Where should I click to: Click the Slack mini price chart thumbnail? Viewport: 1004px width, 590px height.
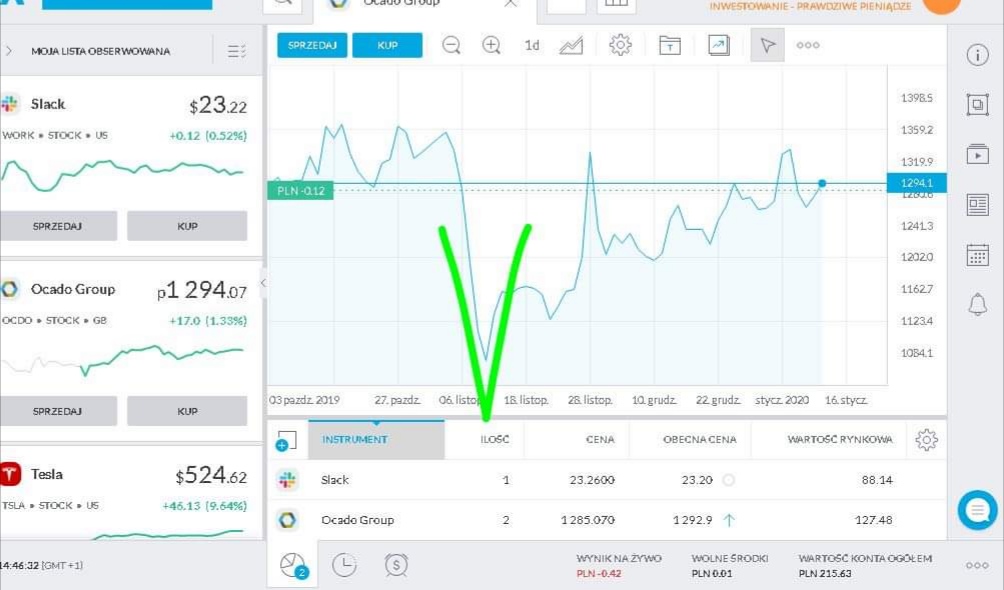[122, 174]
